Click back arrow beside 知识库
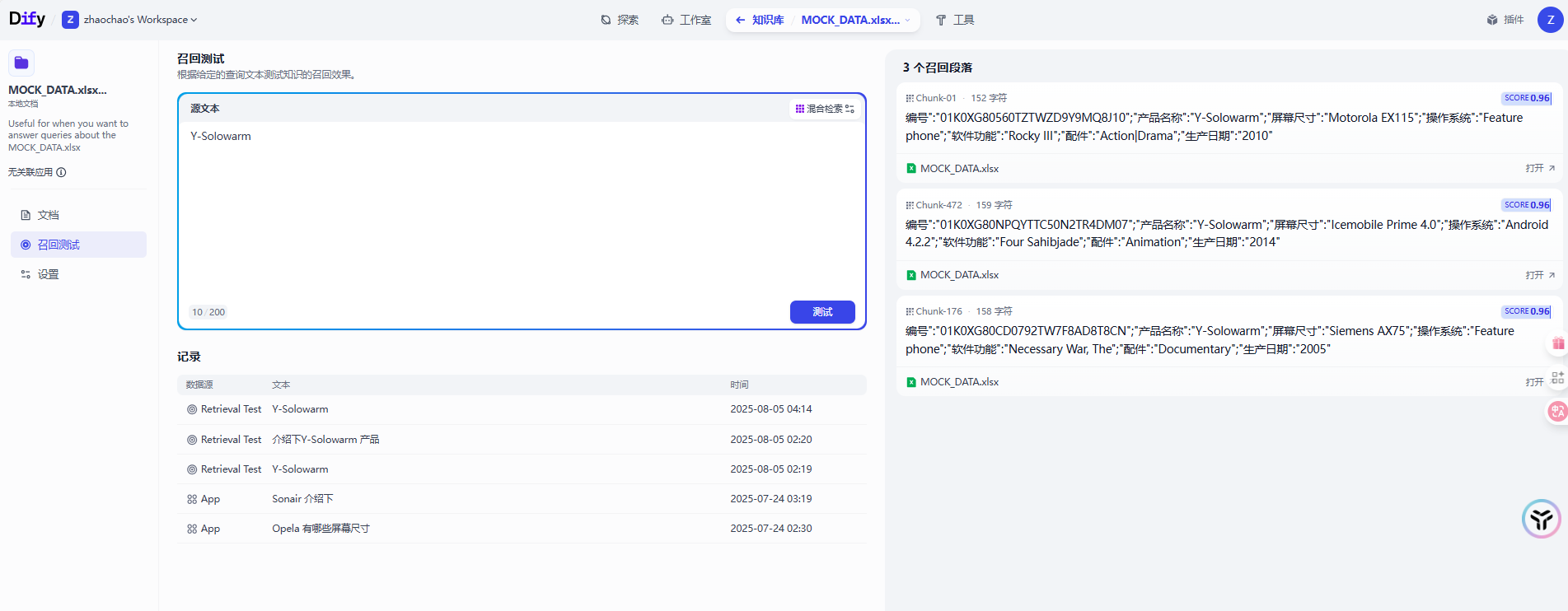The image size is (1568, 611). [x=740, y=20]
